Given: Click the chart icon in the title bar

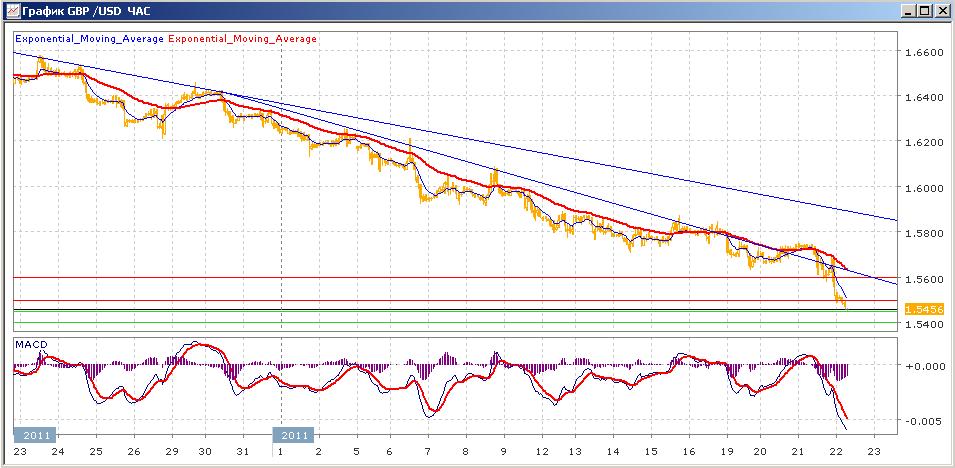Looking at the screenshot, I should click(11, 11).
